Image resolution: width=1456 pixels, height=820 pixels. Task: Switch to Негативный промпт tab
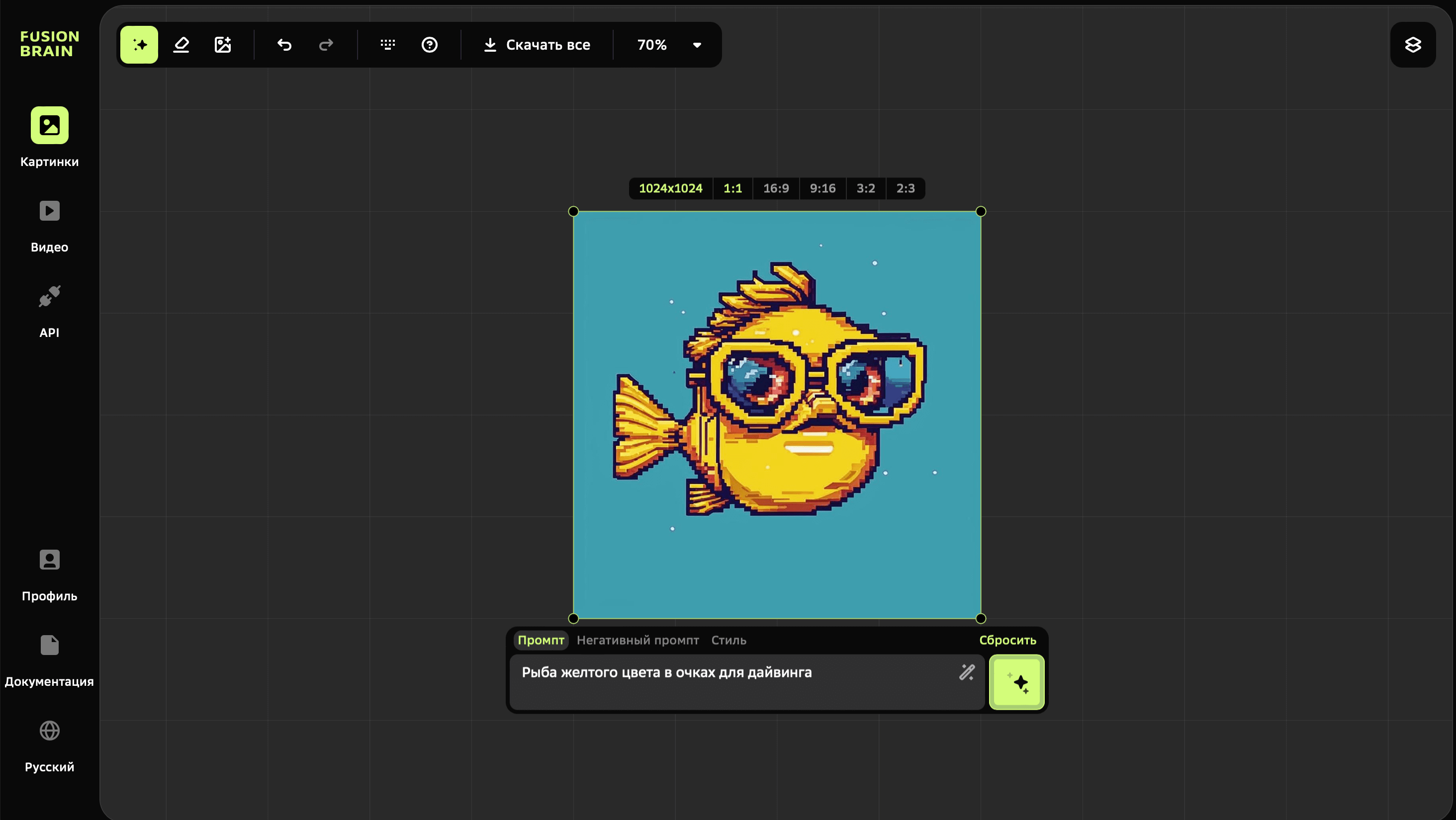click(x=637, y=640)
